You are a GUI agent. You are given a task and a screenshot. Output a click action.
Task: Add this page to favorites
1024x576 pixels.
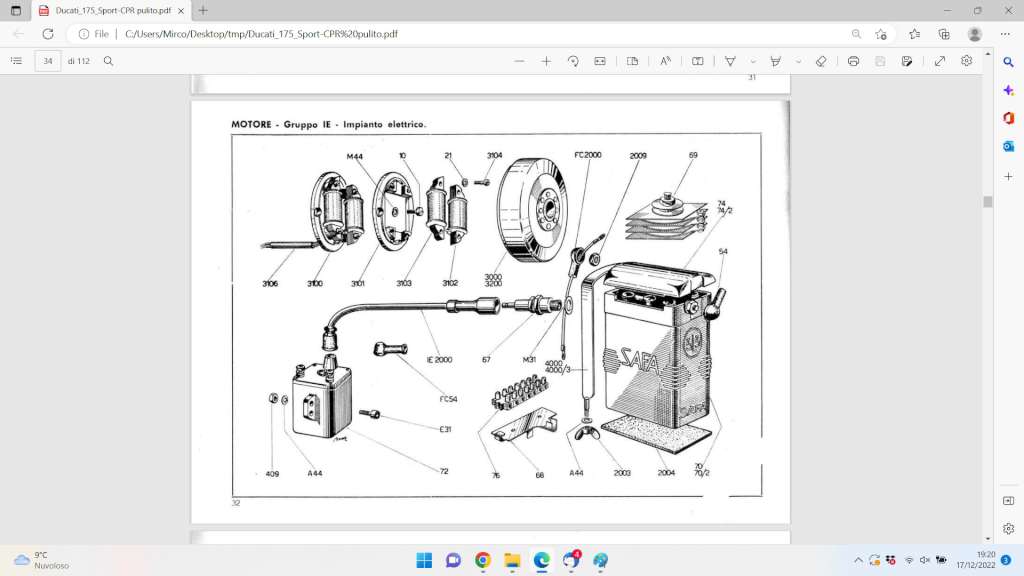[x=881, y=34]
